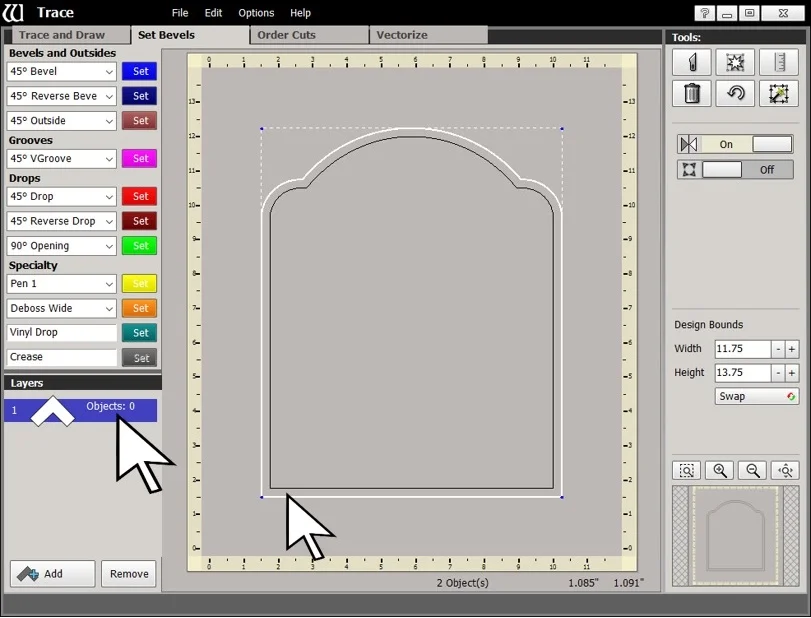Zoom out of the design canvas

[x=751, y=470]
